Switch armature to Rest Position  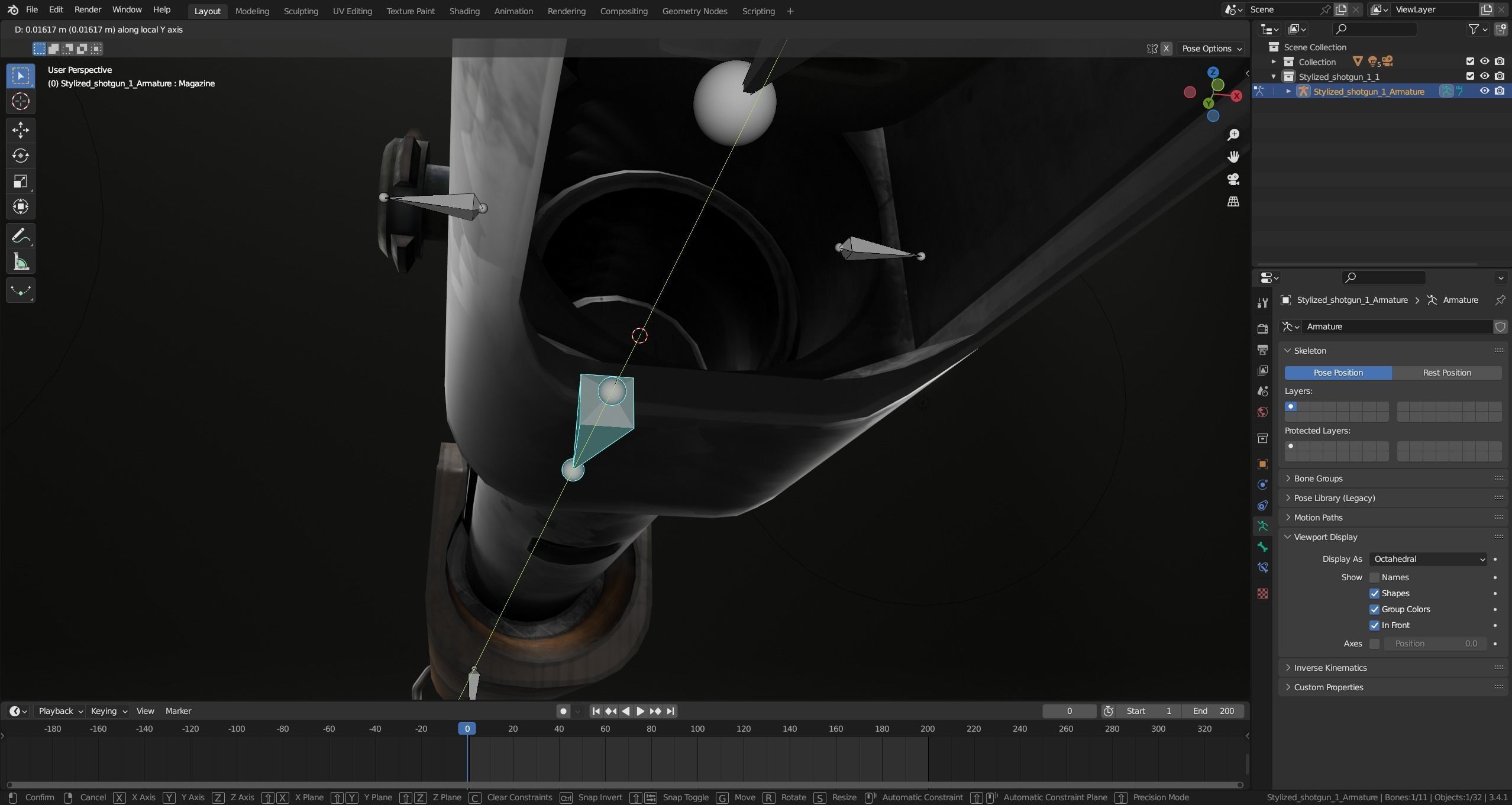(1446, 373)
